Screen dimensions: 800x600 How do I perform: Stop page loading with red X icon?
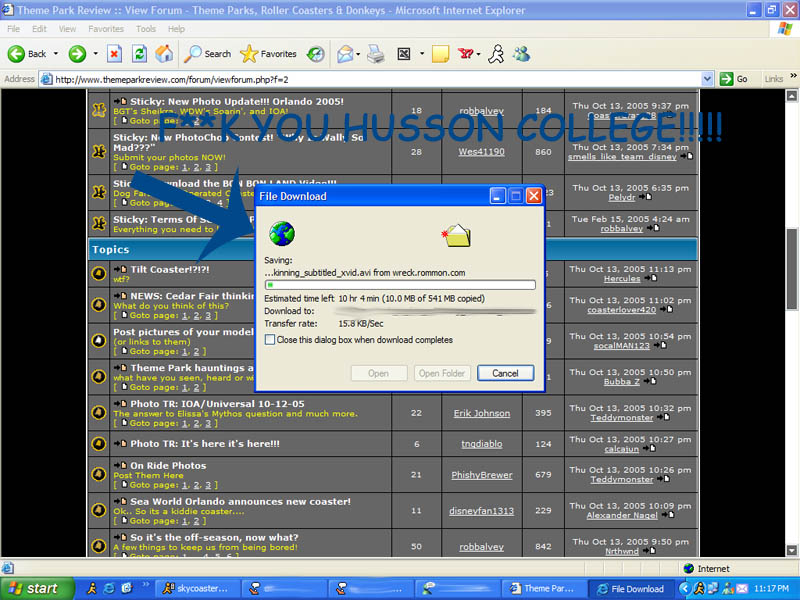point(114,54)
